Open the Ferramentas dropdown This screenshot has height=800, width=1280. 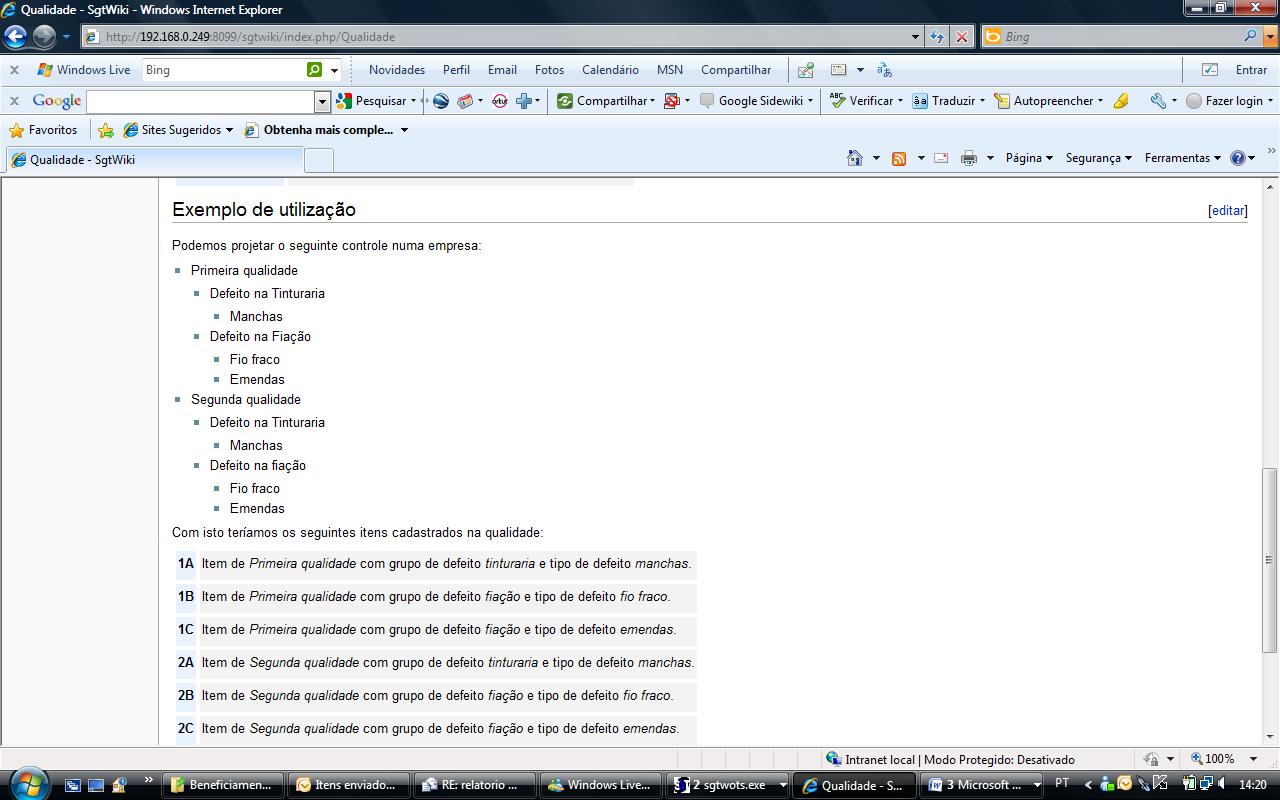click(x=1182, y=158)
